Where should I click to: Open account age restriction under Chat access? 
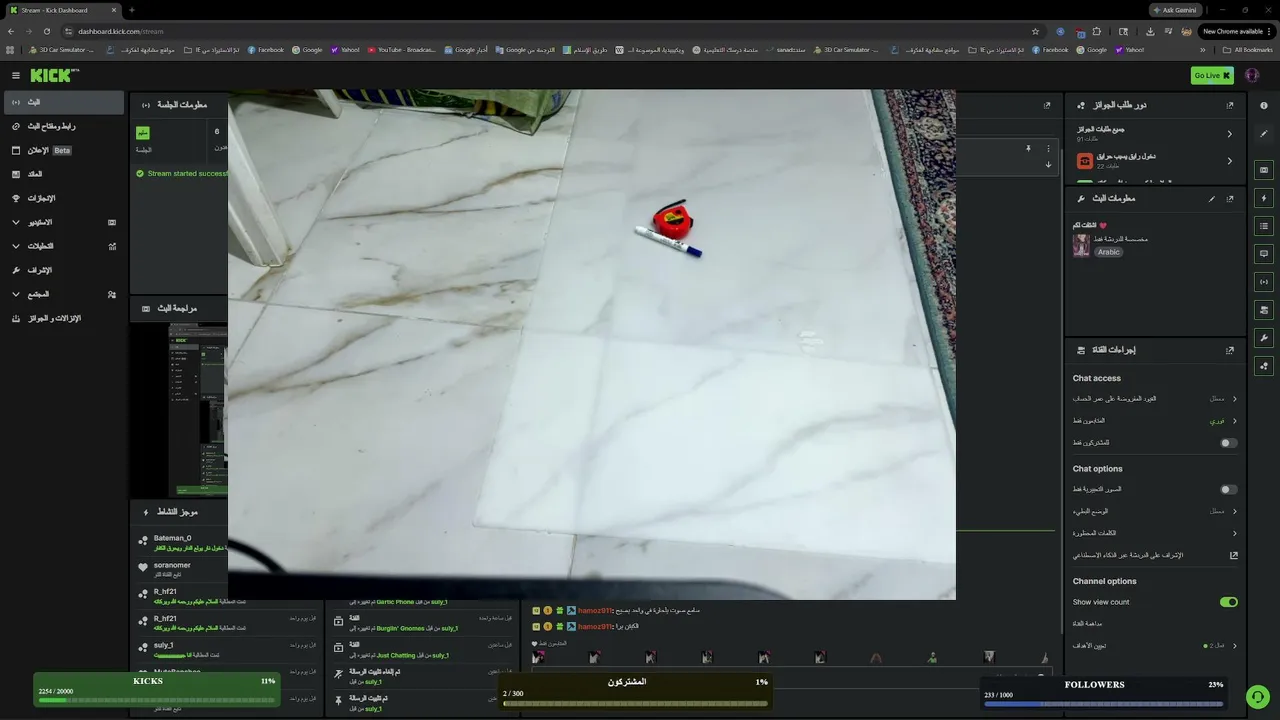(x=1155, y=398)
